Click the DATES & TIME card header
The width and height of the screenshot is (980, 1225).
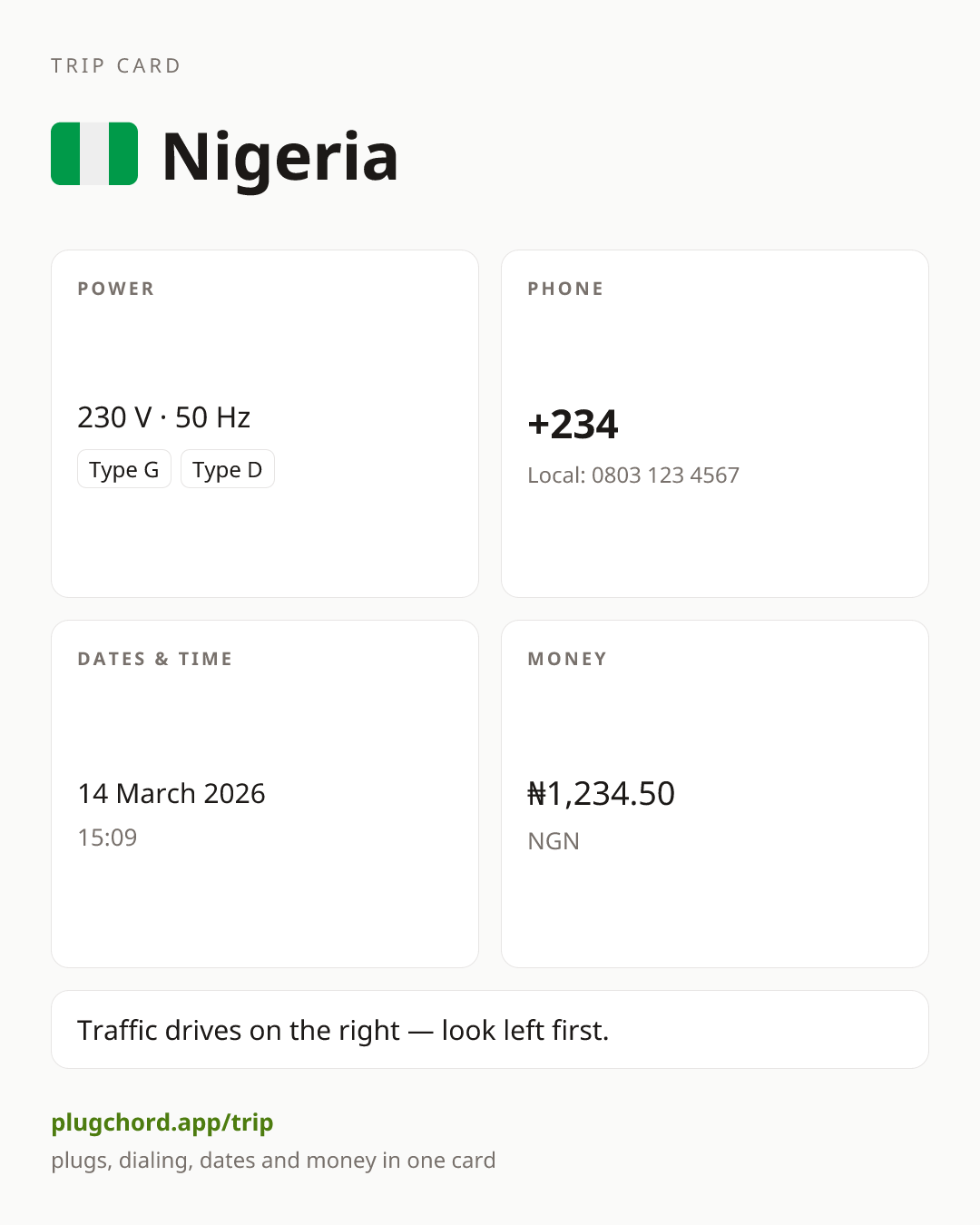[155, 659]
